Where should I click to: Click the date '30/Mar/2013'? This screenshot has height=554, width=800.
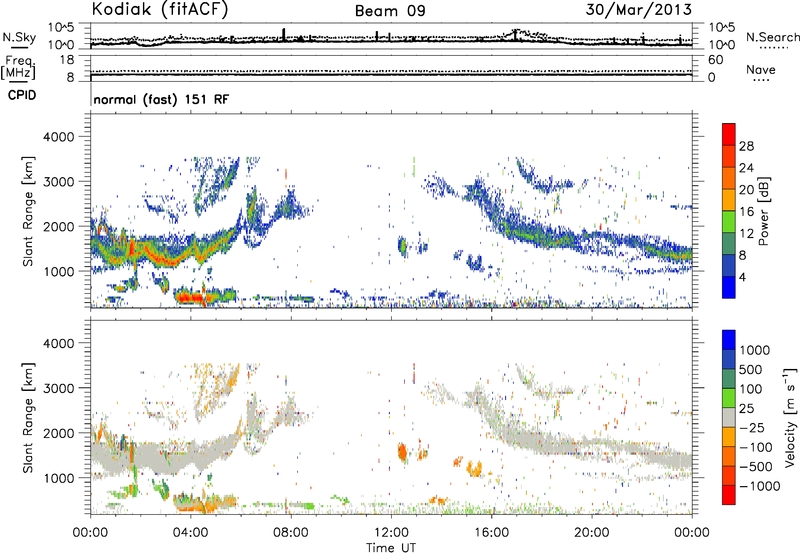click(638, 10)
